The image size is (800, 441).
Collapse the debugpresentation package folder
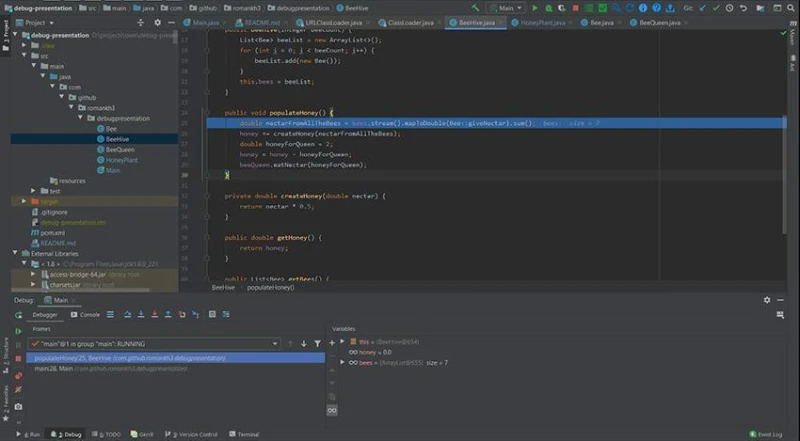[82, 118]
